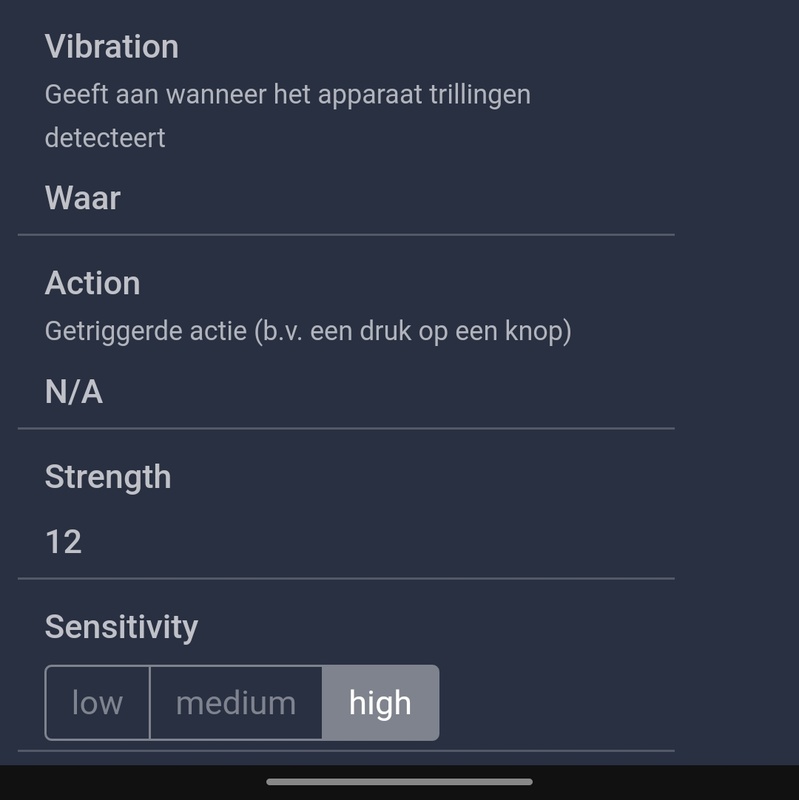Select the Vibration value 'Waar'
This screenshot has height=800, width=799.
82,198
